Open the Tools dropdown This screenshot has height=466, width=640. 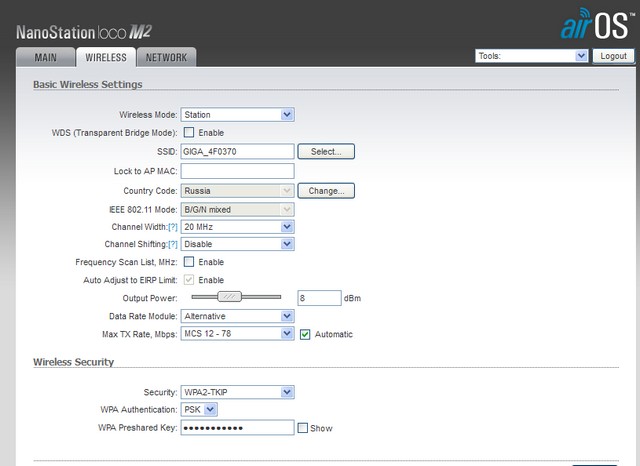pyautogui.click(x=531, y=57)
